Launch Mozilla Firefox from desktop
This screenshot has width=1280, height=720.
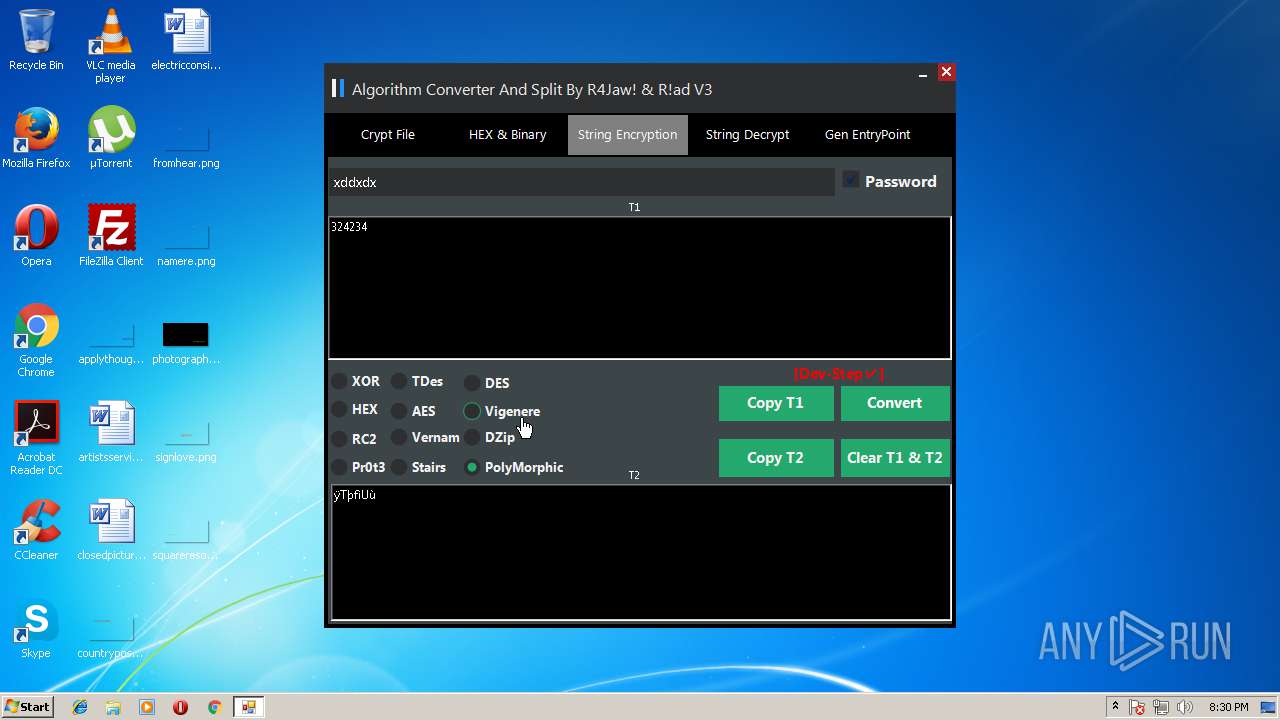point(36,138)
